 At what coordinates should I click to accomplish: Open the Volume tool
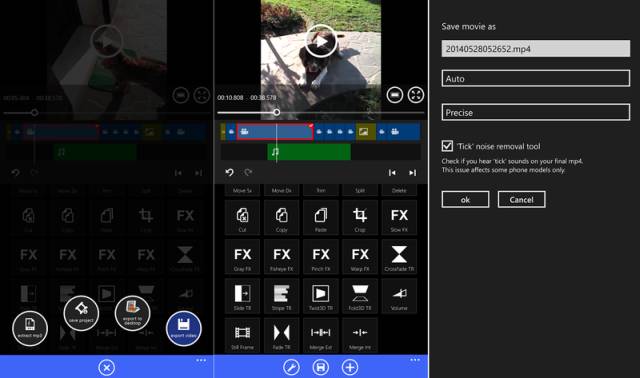tap(399, 296)
